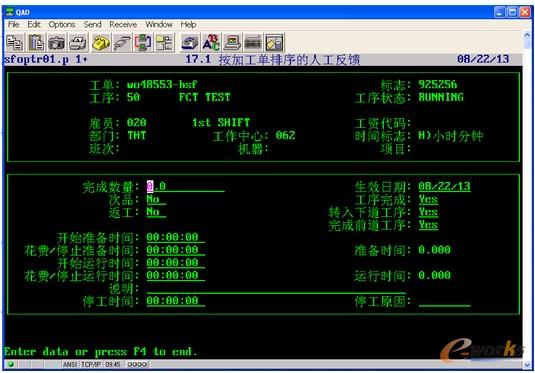
Task: Click the ANSI status bar entry
Action: pos(70,364)
